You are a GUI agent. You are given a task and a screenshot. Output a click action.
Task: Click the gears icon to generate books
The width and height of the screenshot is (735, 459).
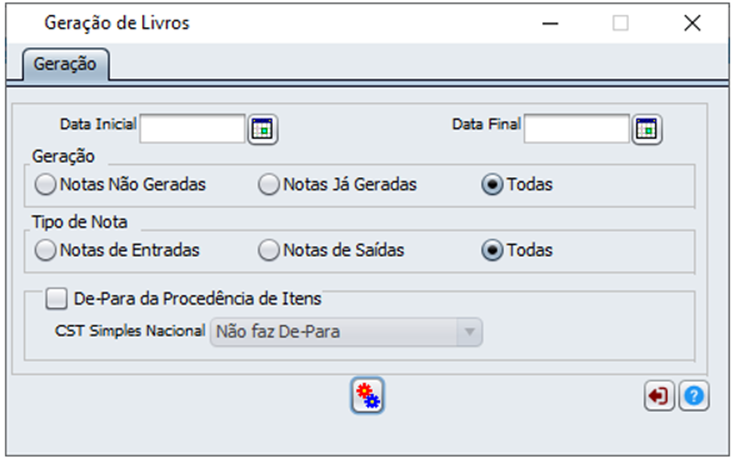368,396
